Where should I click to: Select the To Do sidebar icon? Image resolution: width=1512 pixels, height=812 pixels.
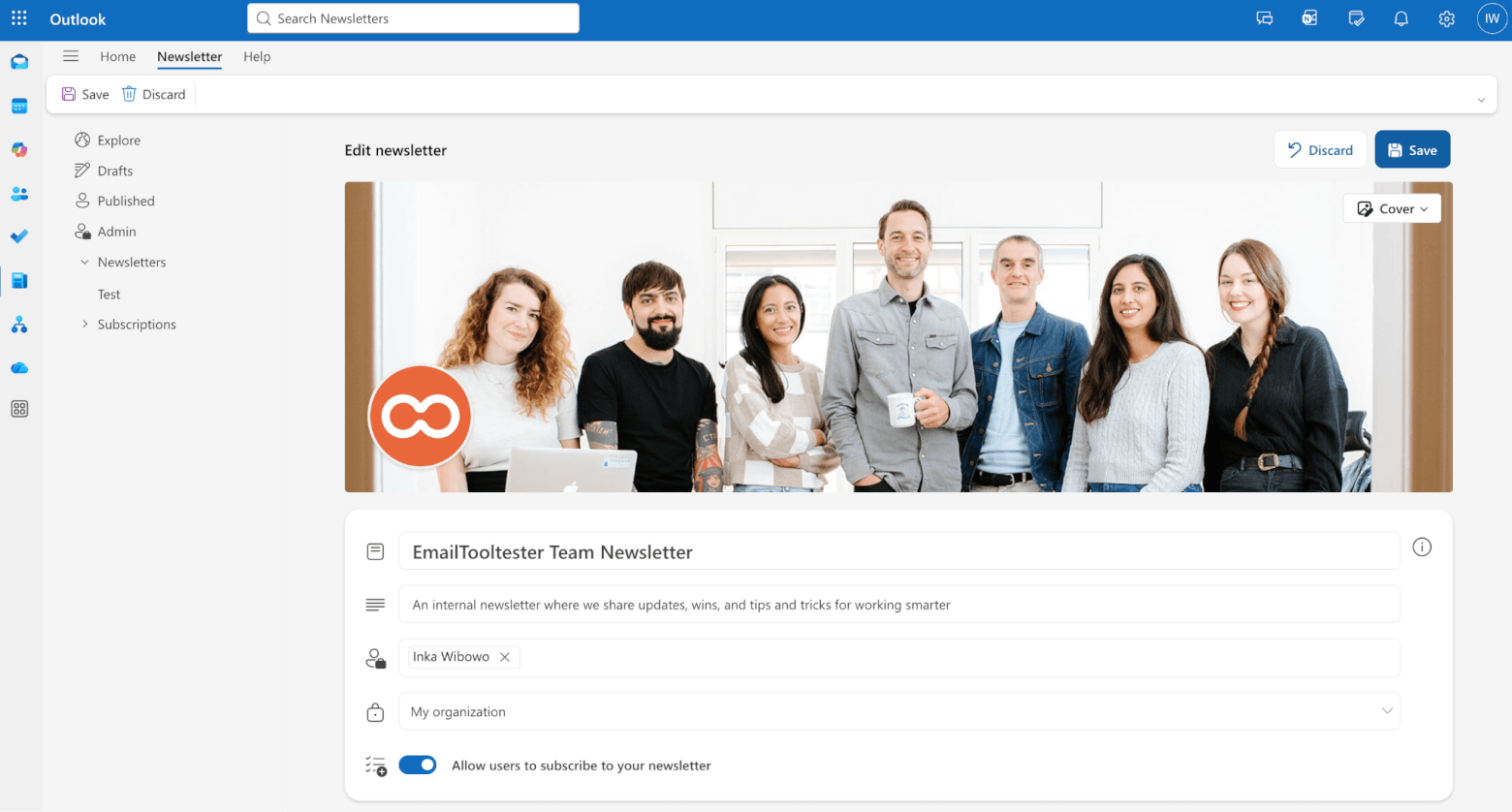(19, 235)
